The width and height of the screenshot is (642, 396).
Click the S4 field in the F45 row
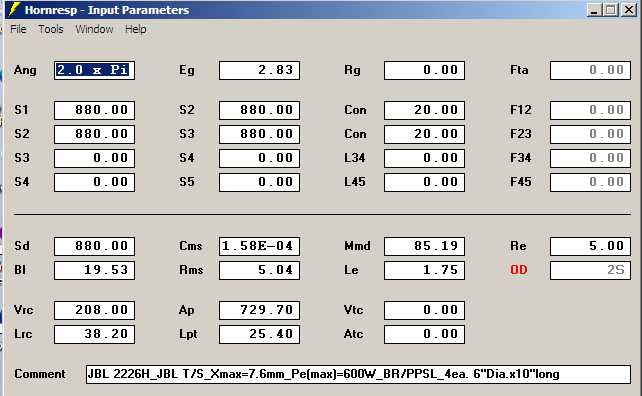coord(94,182)
